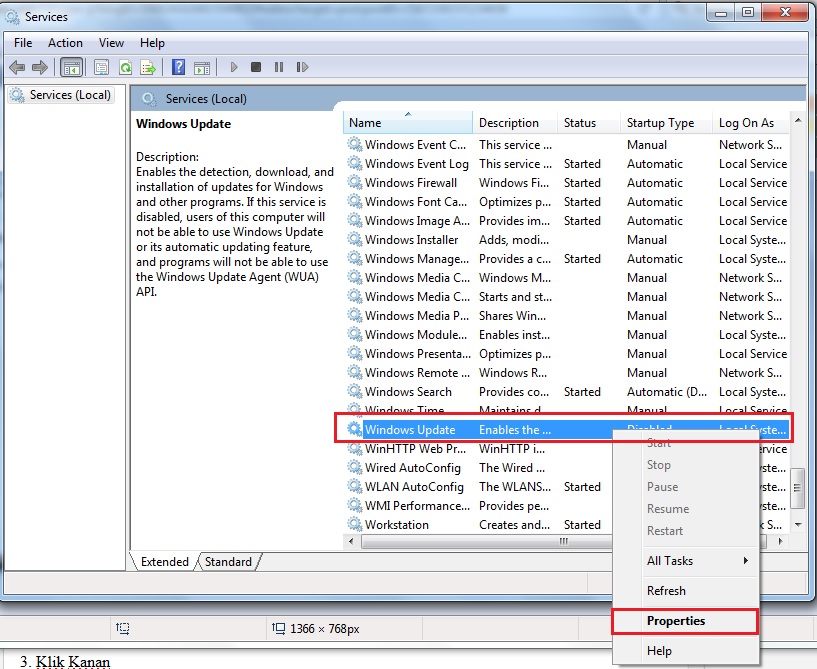Go back with the toolbar Back arrow

coord(17,67)
